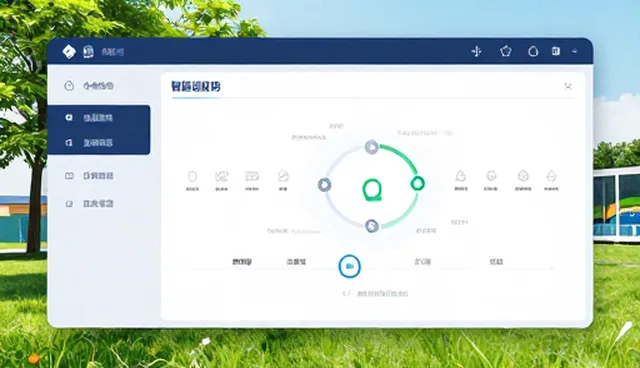Switch to the tab right of blue circle
This screenshot has height=368, width=640.
tap(422, 262)
